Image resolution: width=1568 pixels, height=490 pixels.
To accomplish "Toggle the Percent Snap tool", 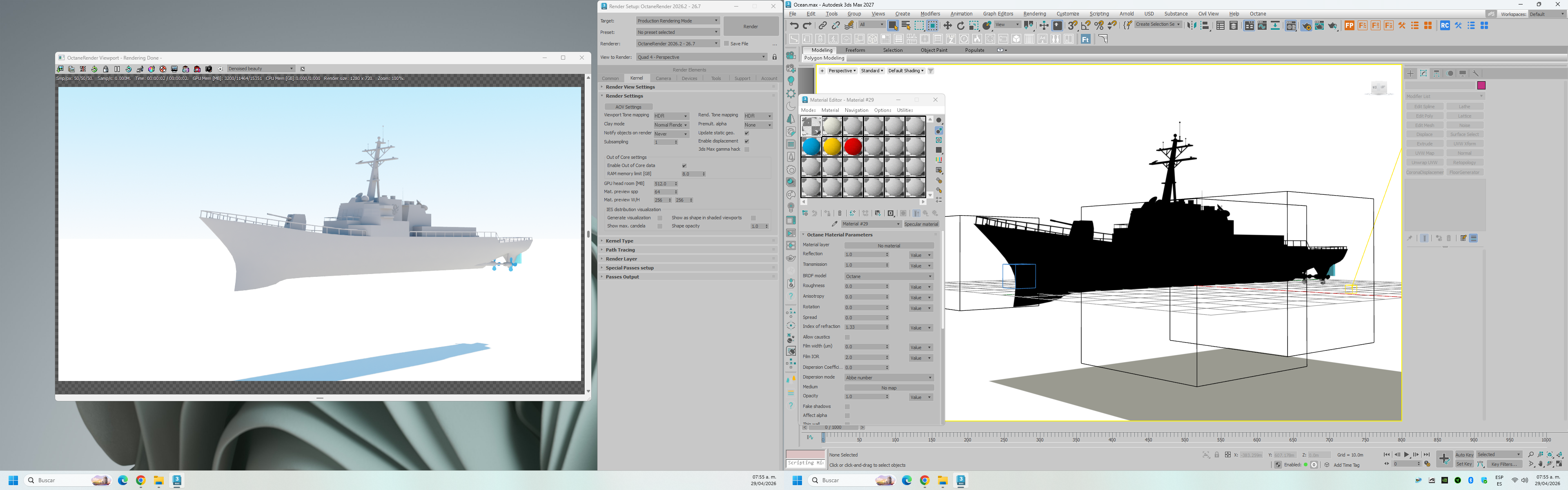I will pyautogui.click(x=1099, y=26).
